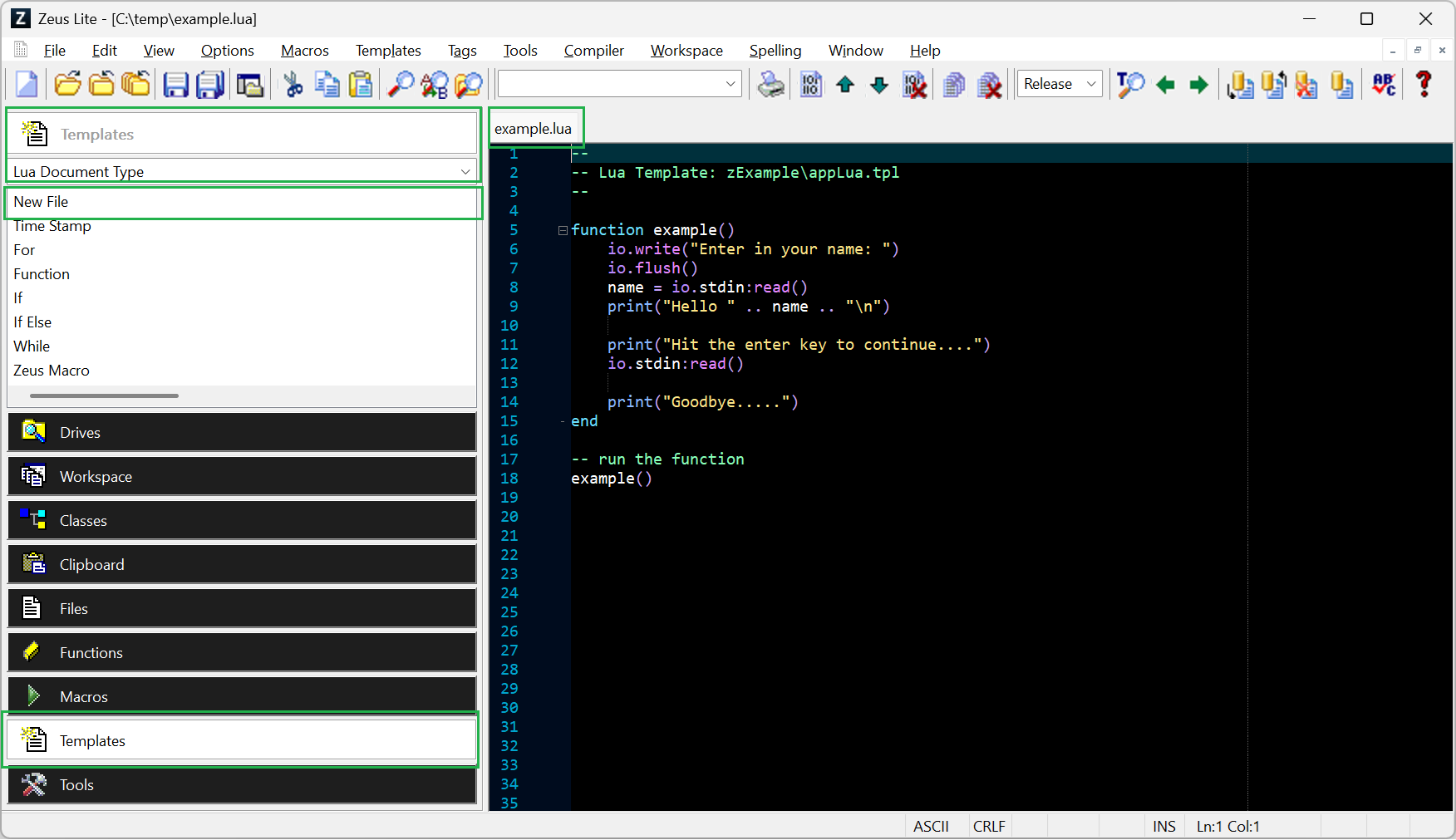Expand the Classes navigator panel
The width and height of the screenshot is (1456, 840).
coord(242,520)
